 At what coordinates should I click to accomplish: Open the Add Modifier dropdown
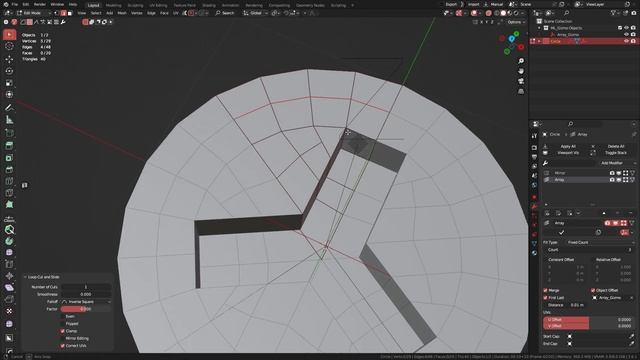pos(616,163)
